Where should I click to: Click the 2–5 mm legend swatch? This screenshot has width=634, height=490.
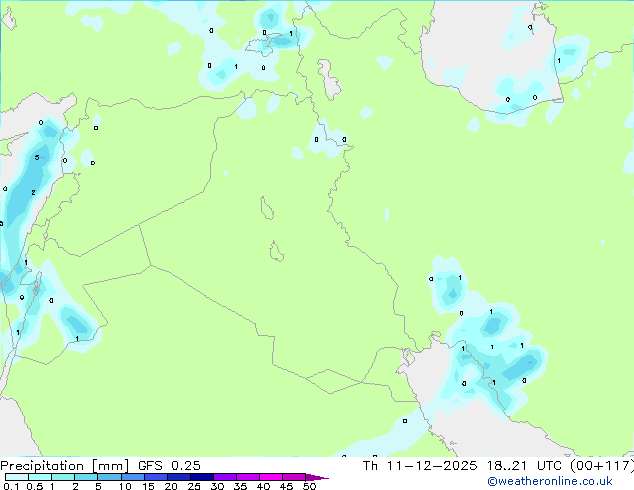tap(86, 477)
